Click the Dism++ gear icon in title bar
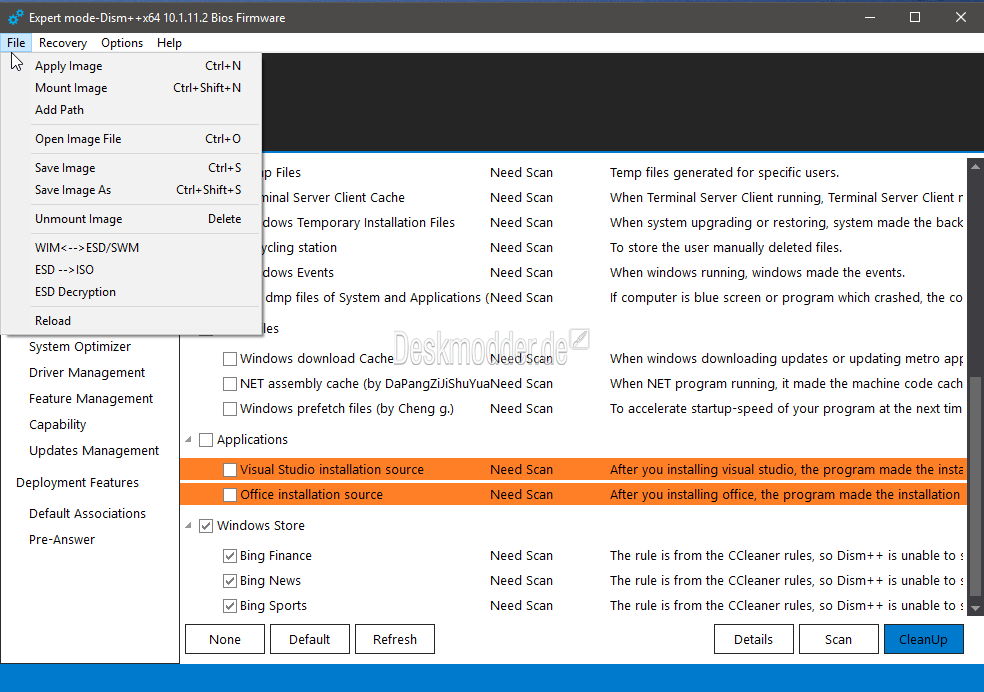Screen dimensions: 984x692 click(16, 18)
